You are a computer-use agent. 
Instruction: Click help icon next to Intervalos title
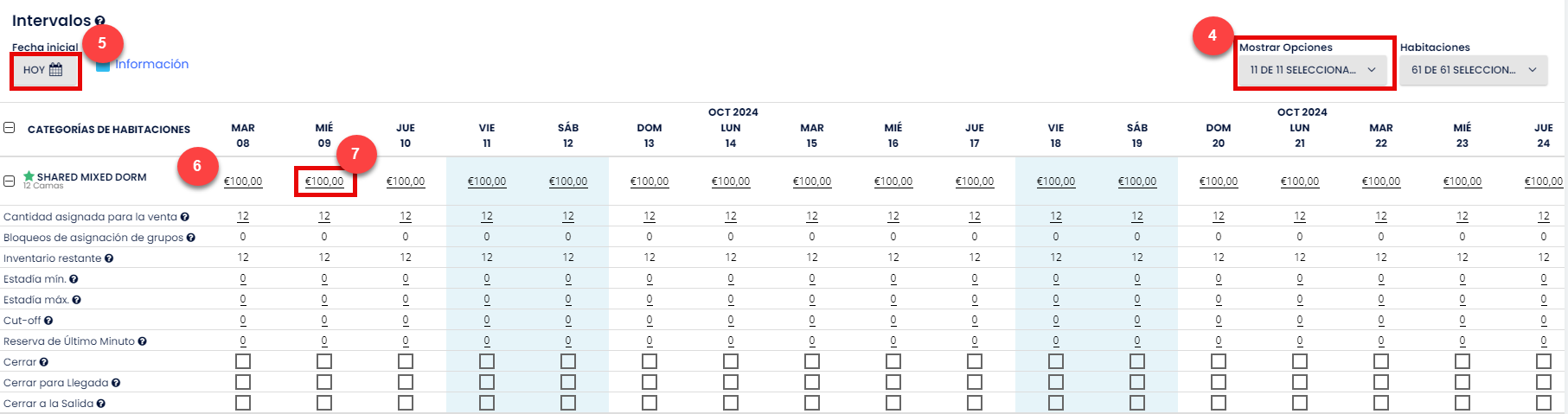point(100,21)
